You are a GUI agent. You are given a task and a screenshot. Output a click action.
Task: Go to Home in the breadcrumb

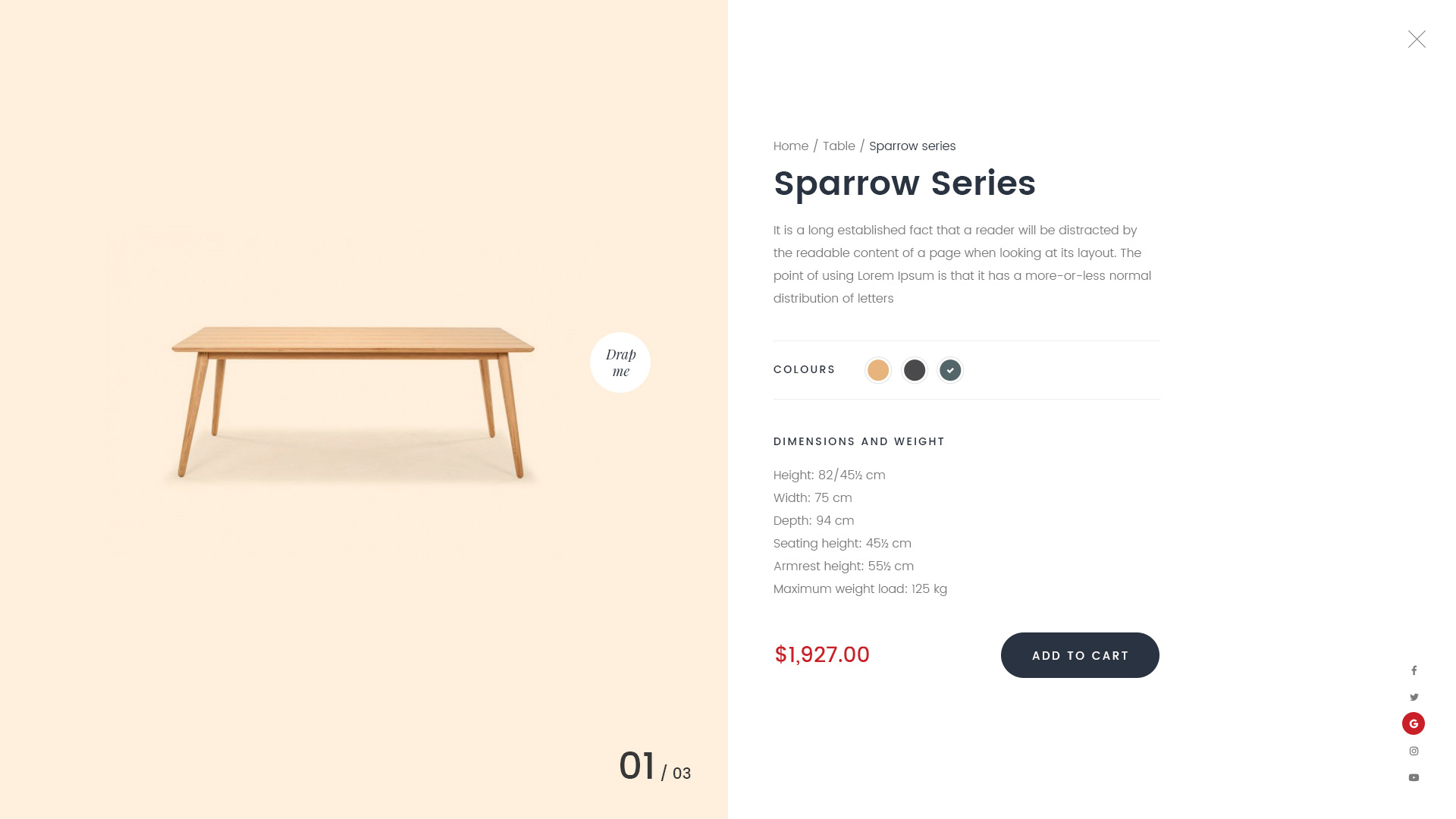tap(790, 146)
